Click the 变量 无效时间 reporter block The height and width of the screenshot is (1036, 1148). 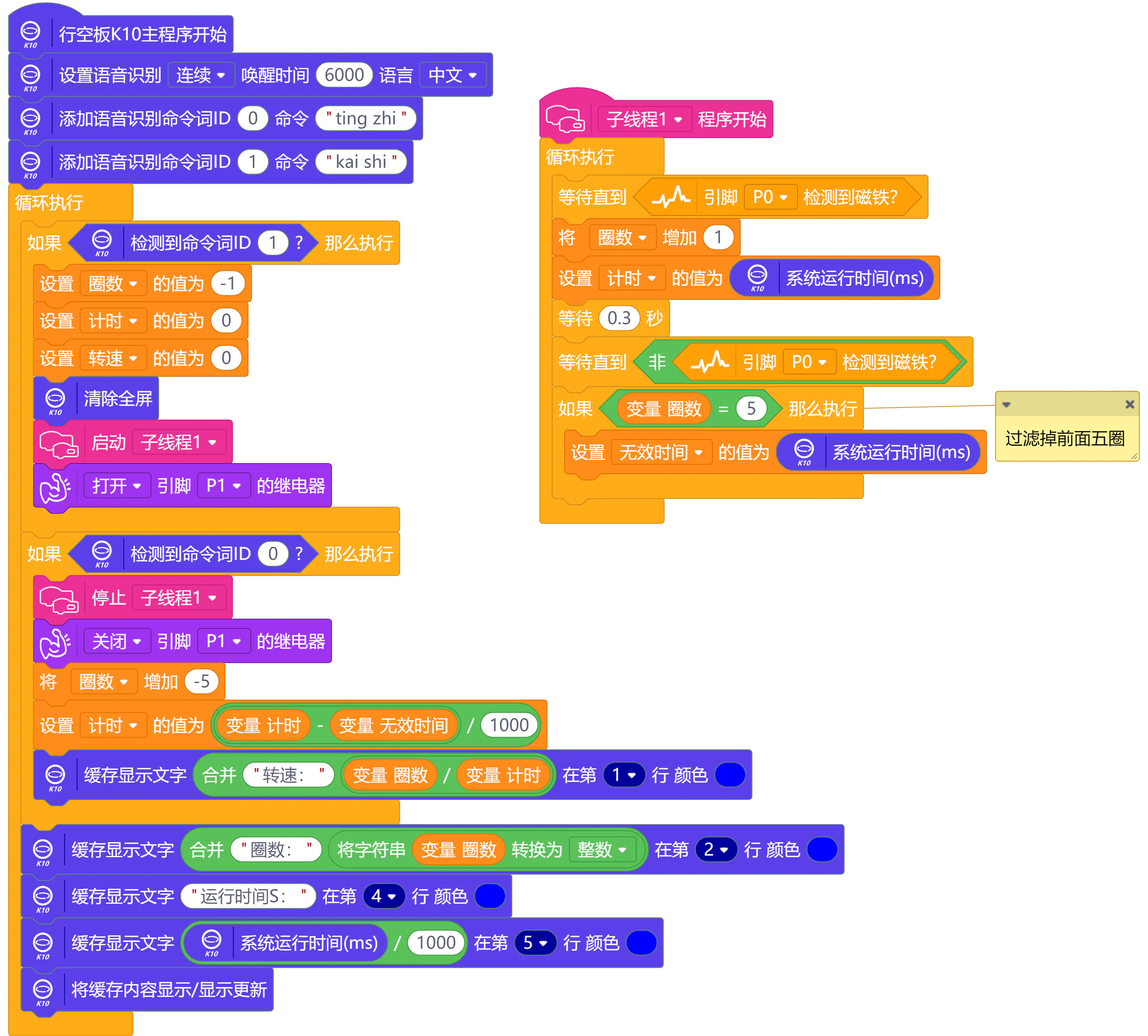[x=393, y=726]
